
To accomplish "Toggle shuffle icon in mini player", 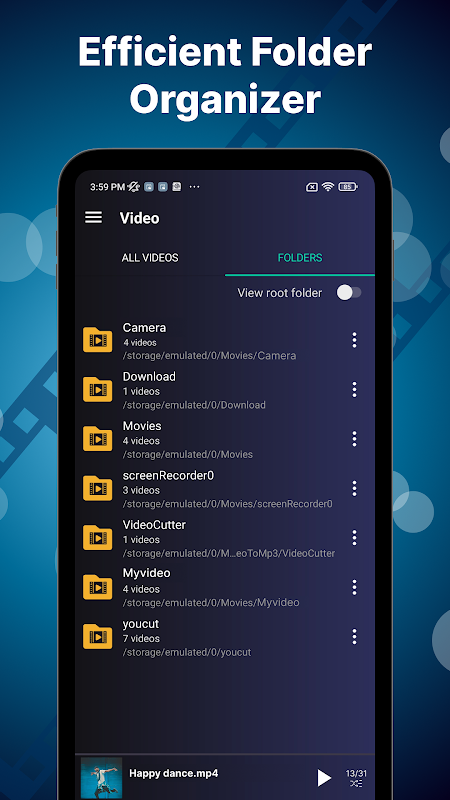I will (x=356, y=783).
